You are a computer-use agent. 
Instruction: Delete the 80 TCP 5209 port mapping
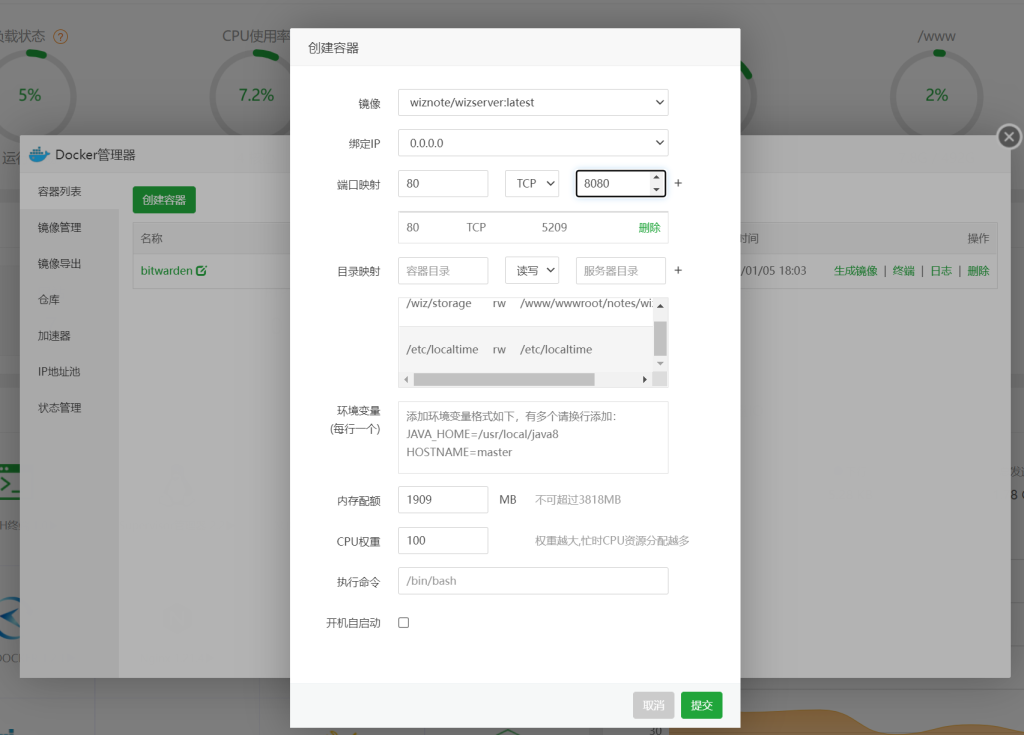[649, 228]
